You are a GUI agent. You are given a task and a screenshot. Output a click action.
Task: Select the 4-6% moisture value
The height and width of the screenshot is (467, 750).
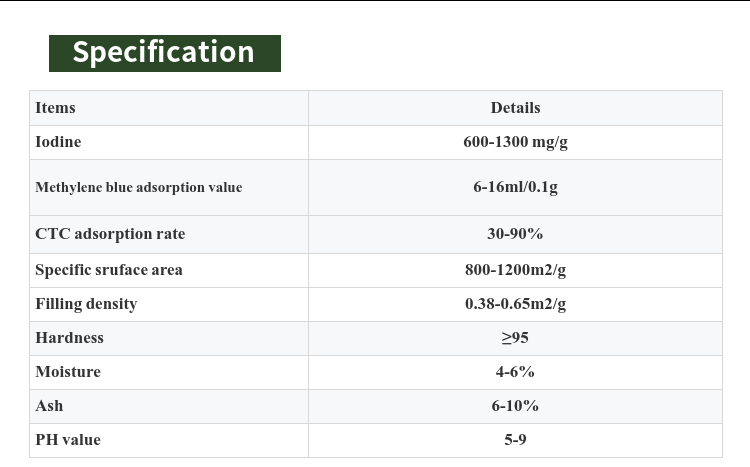[x=515, y=372]
